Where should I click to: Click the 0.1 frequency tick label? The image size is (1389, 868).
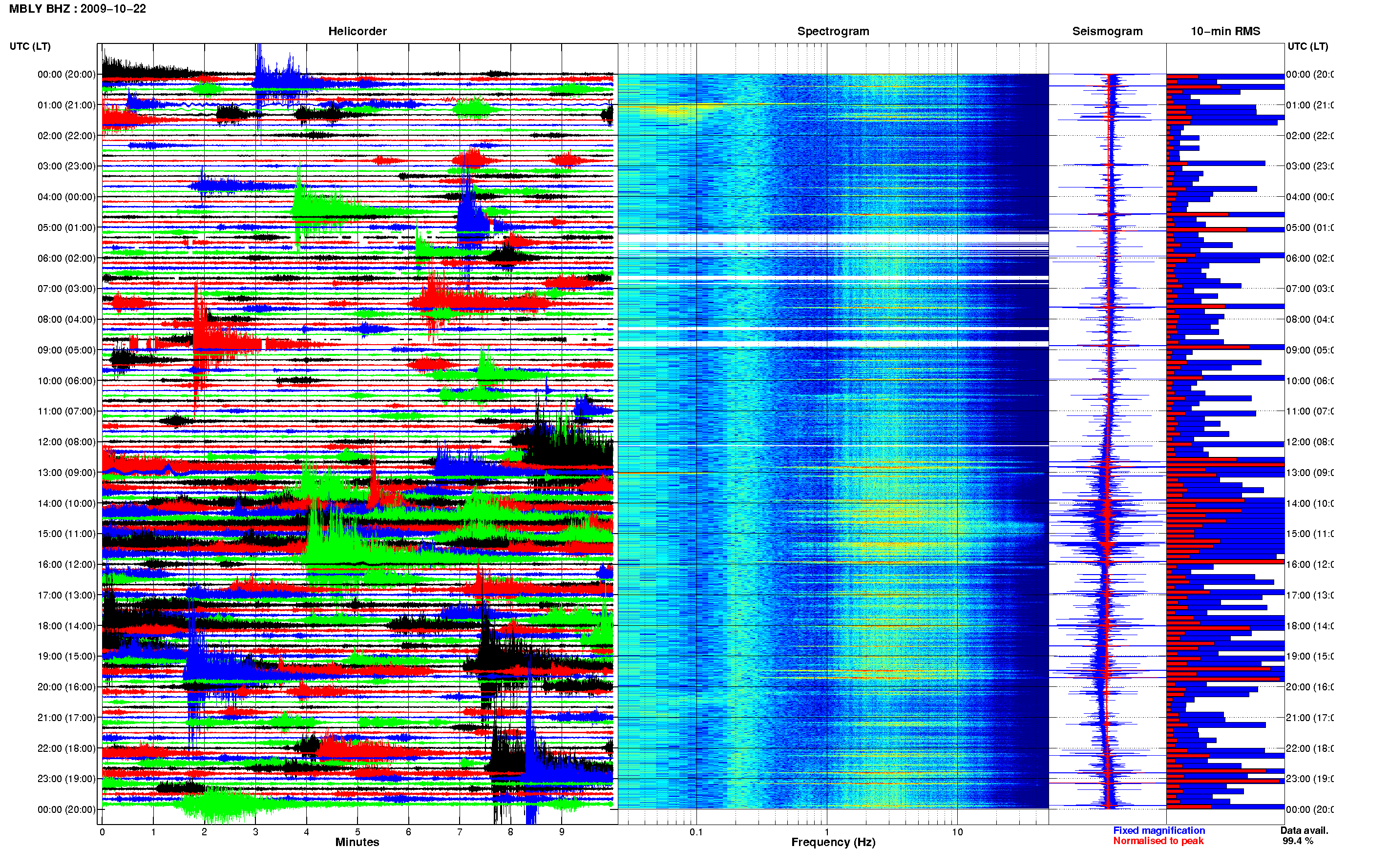pyautogui.click(x=696, y=832)
